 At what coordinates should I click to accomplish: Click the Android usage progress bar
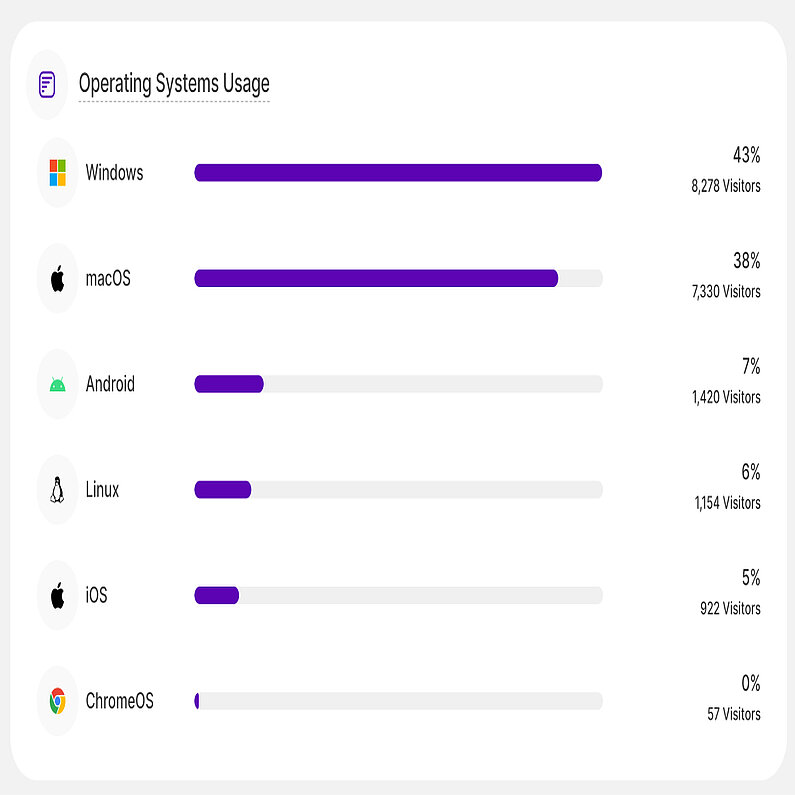[x=398, y=384]
